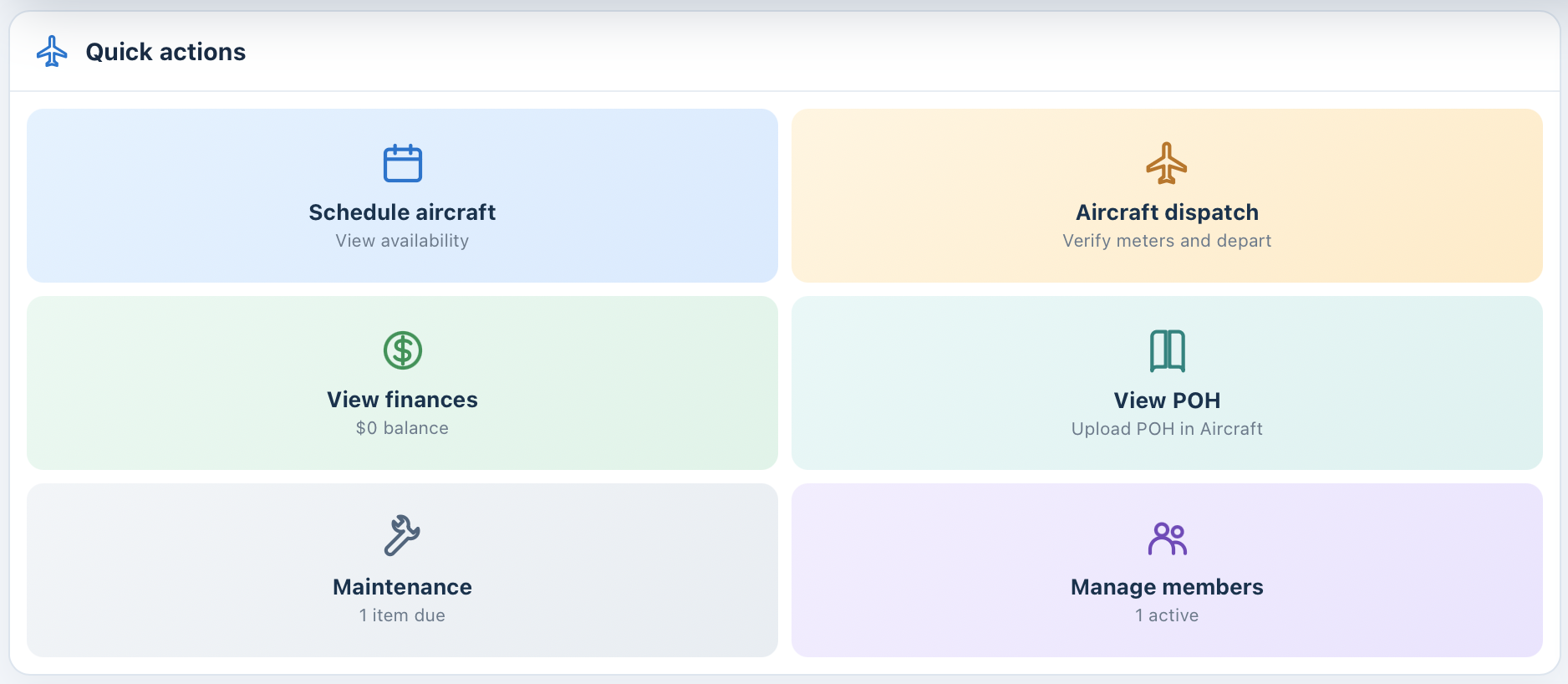The width and height of the screenshot is (1568, 684).
Task: Click the '$0 balance' text
Action: click(x=402, y=428)
